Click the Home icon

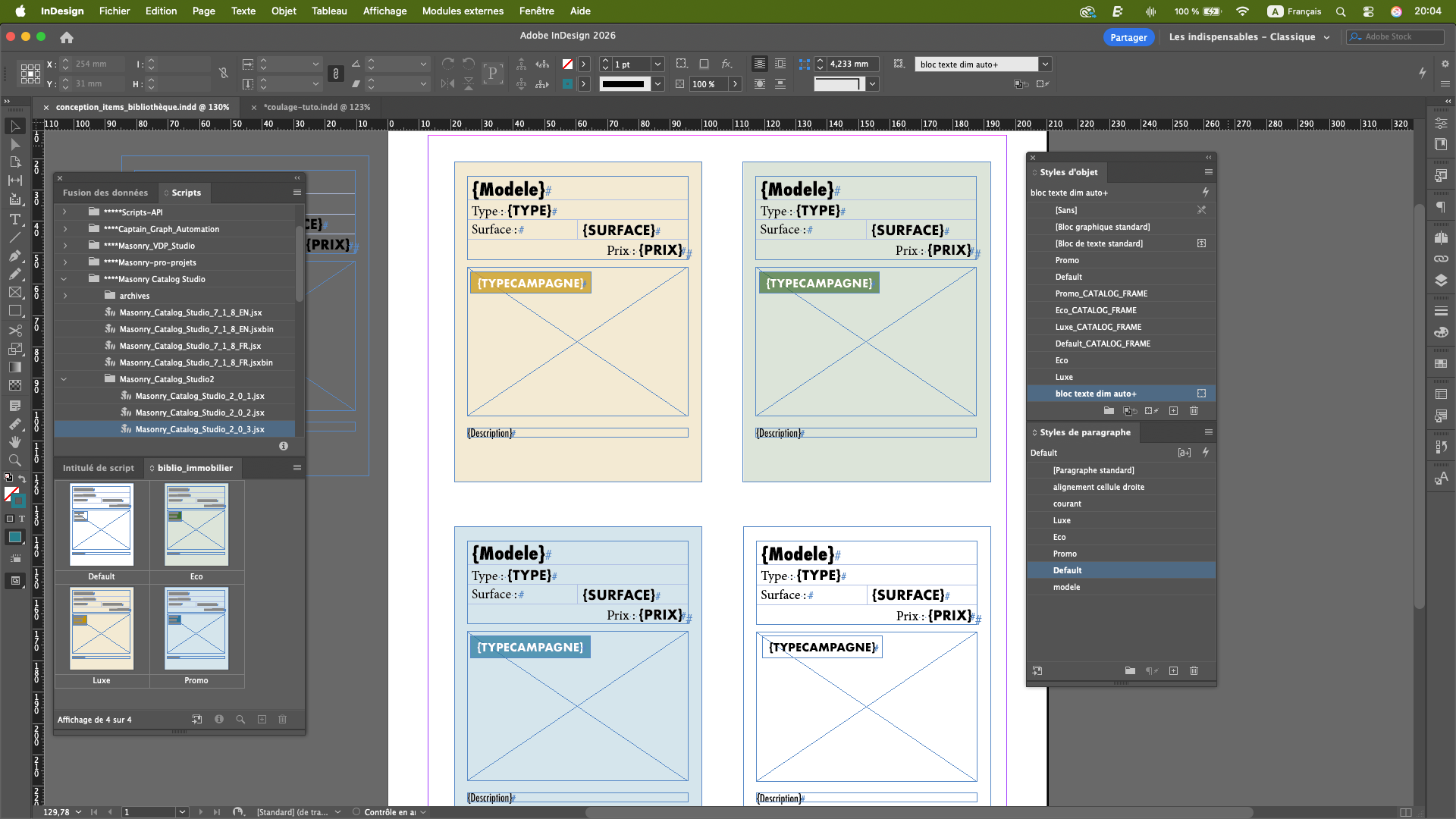tap(67, 37)
